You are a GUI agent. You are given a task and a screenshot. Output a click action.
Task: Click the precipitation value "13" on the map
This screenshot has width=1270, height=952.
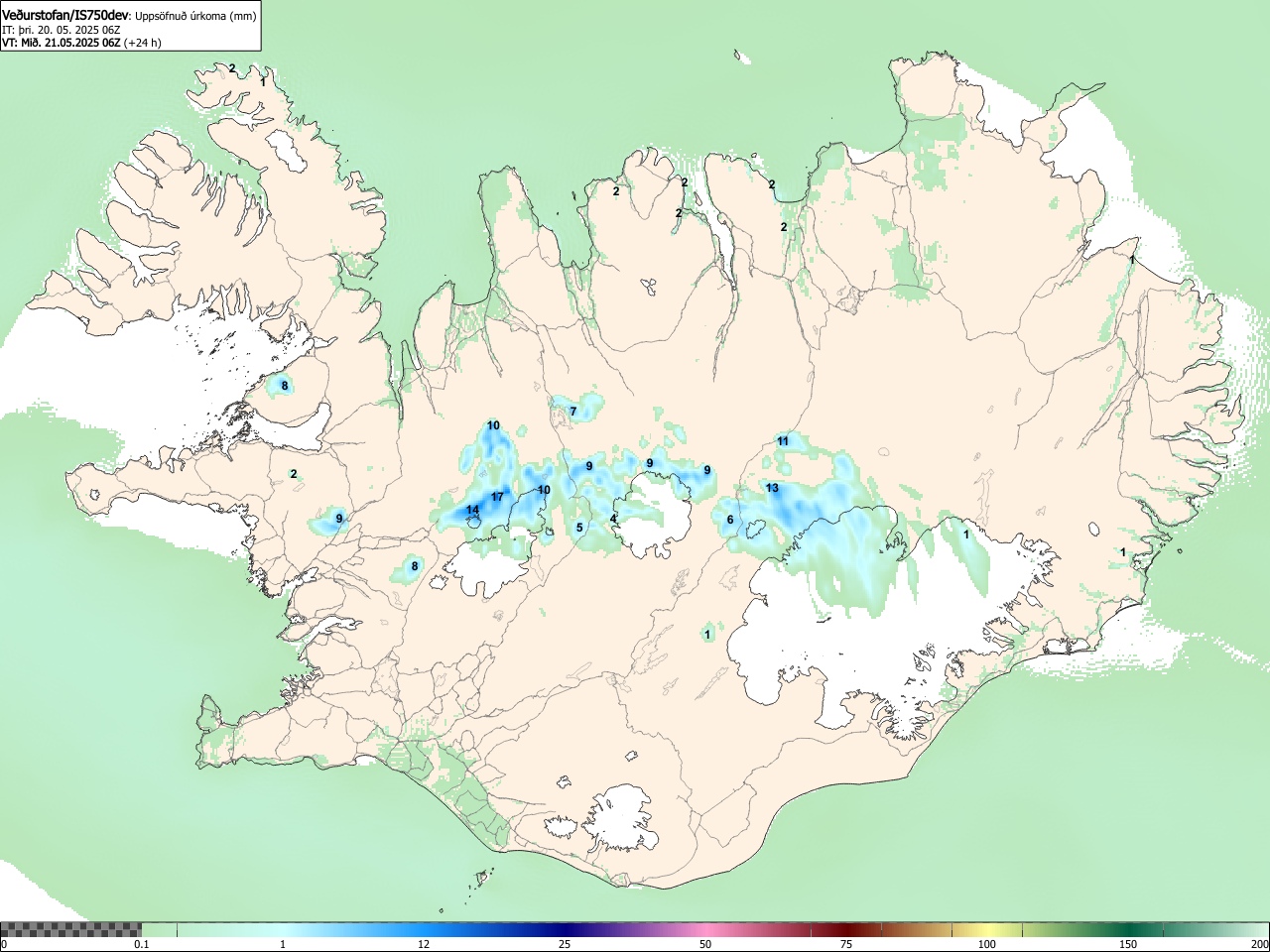(772, 488)
